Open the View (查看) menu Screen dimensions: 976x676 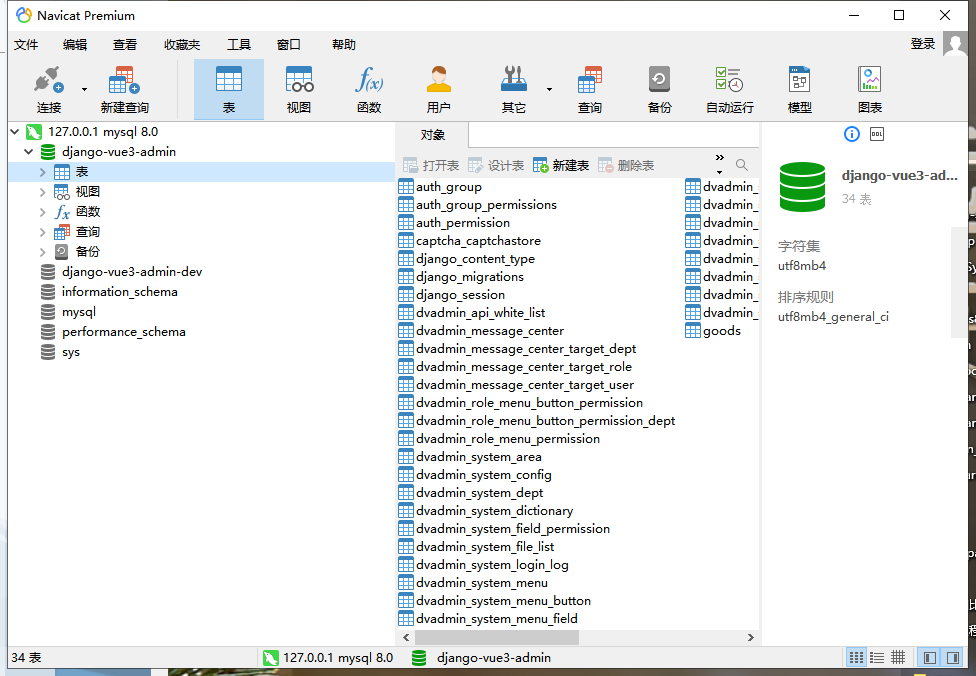(124, 45)
